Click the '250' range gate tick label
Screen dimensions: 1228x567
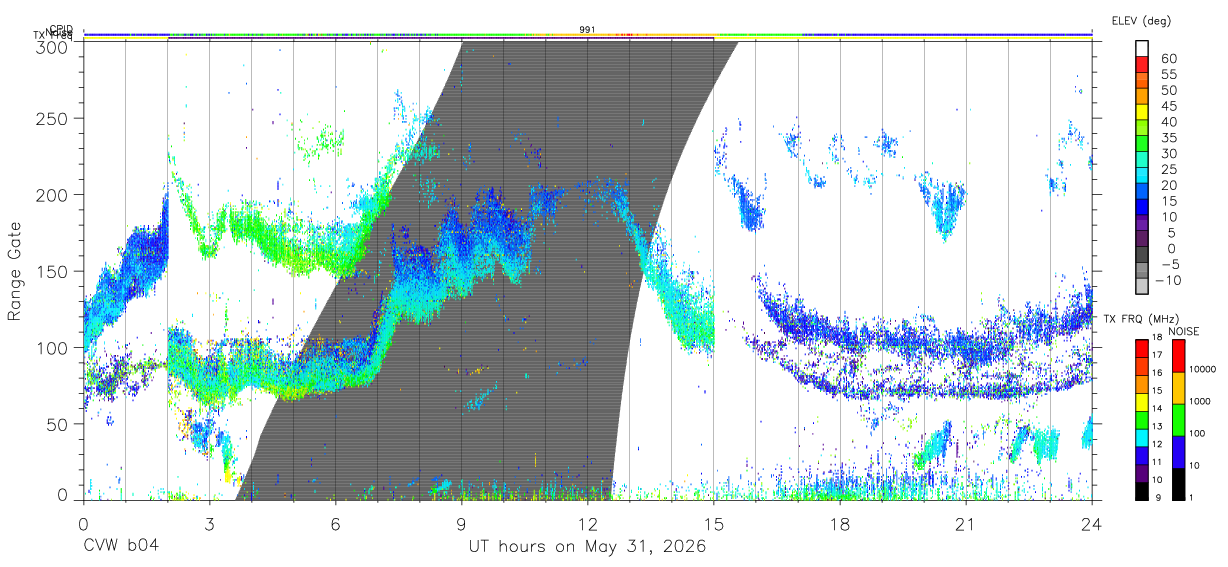pos(53,119)
